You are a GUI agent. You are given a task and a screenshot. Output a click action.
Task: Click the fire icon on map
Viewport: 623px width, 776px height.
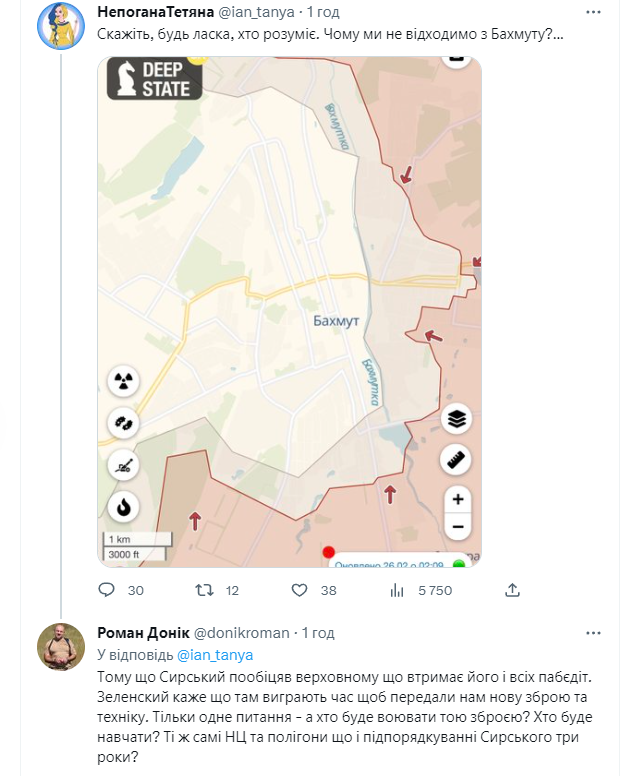click(x=124, y=506)
